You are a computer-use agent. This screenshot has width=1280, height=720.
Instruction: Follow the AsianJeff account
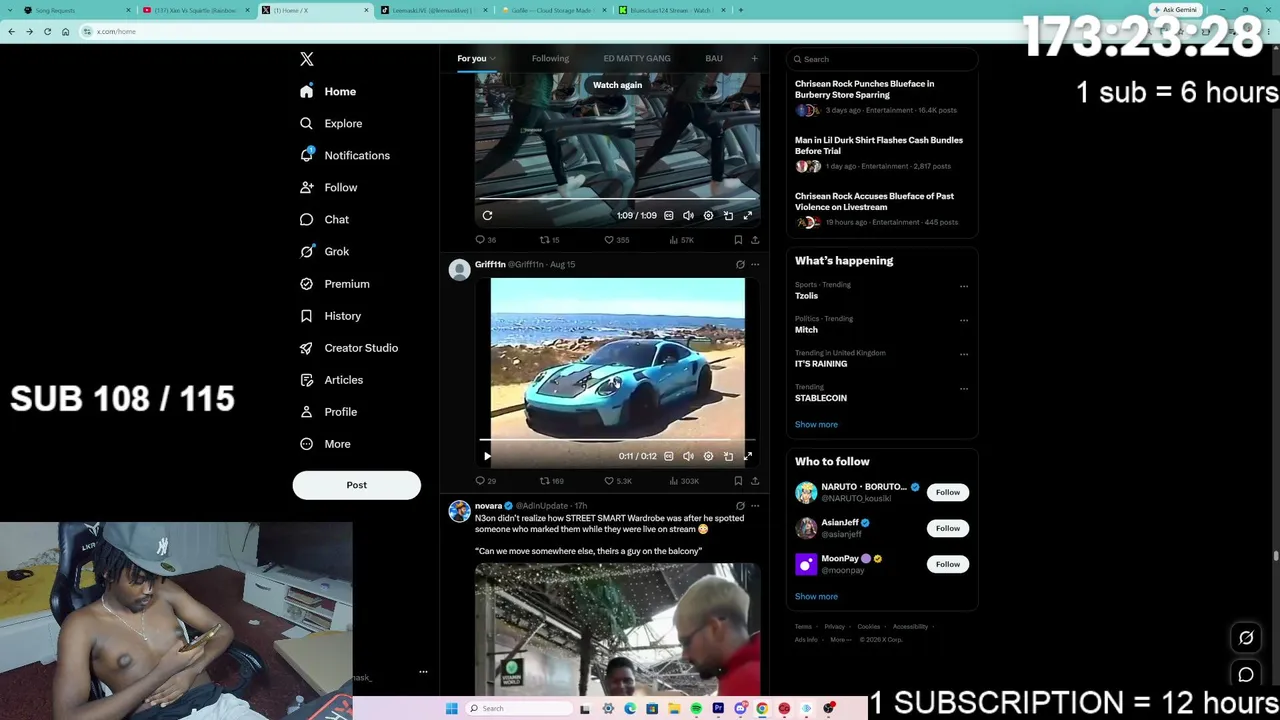coord(947,528)
